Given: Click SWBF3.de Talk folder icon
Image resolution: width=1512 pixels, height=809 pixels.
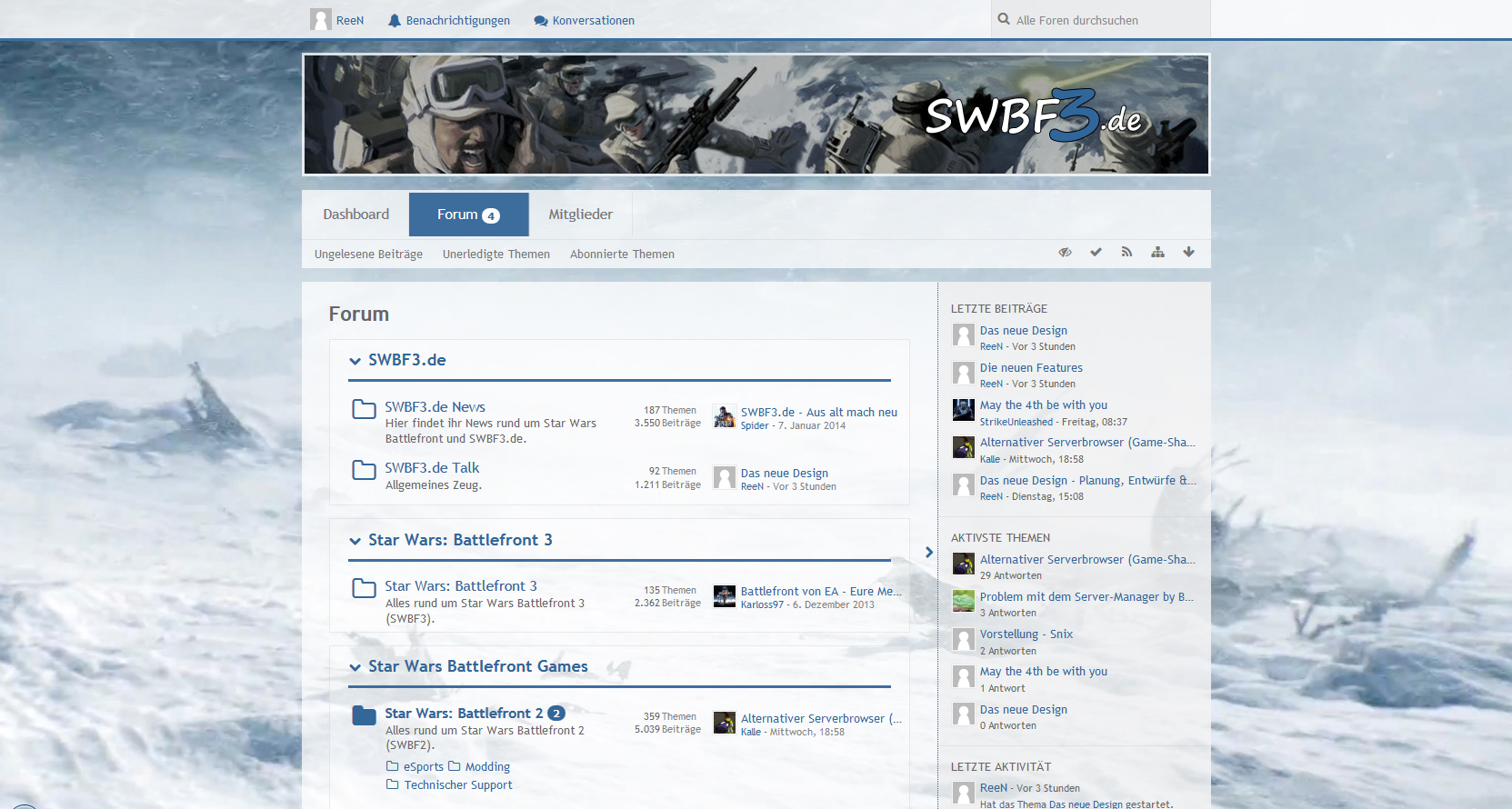Looking at the screenshot, I should coord(364,470).
